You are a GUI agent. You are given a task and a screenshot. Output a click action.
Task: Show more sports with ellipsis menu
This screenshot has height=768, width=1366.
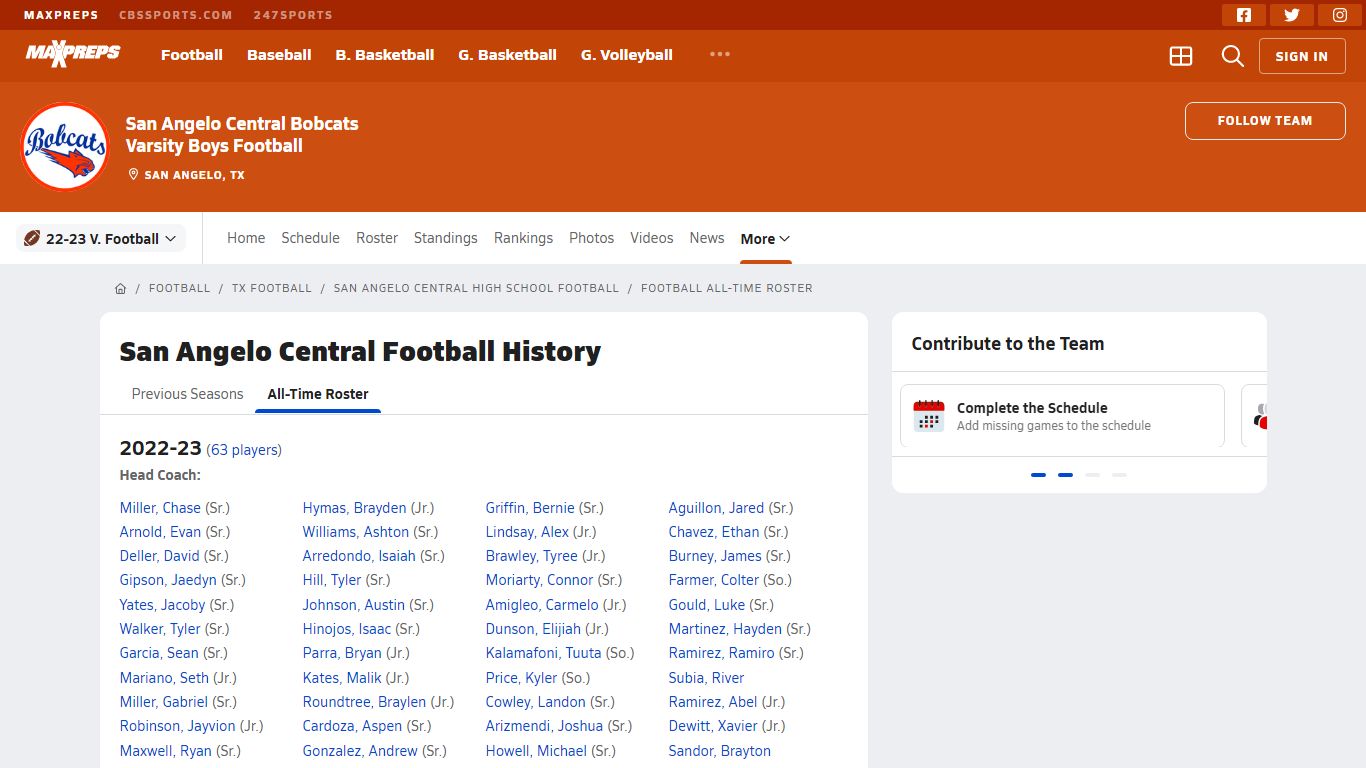click(720, 54)
